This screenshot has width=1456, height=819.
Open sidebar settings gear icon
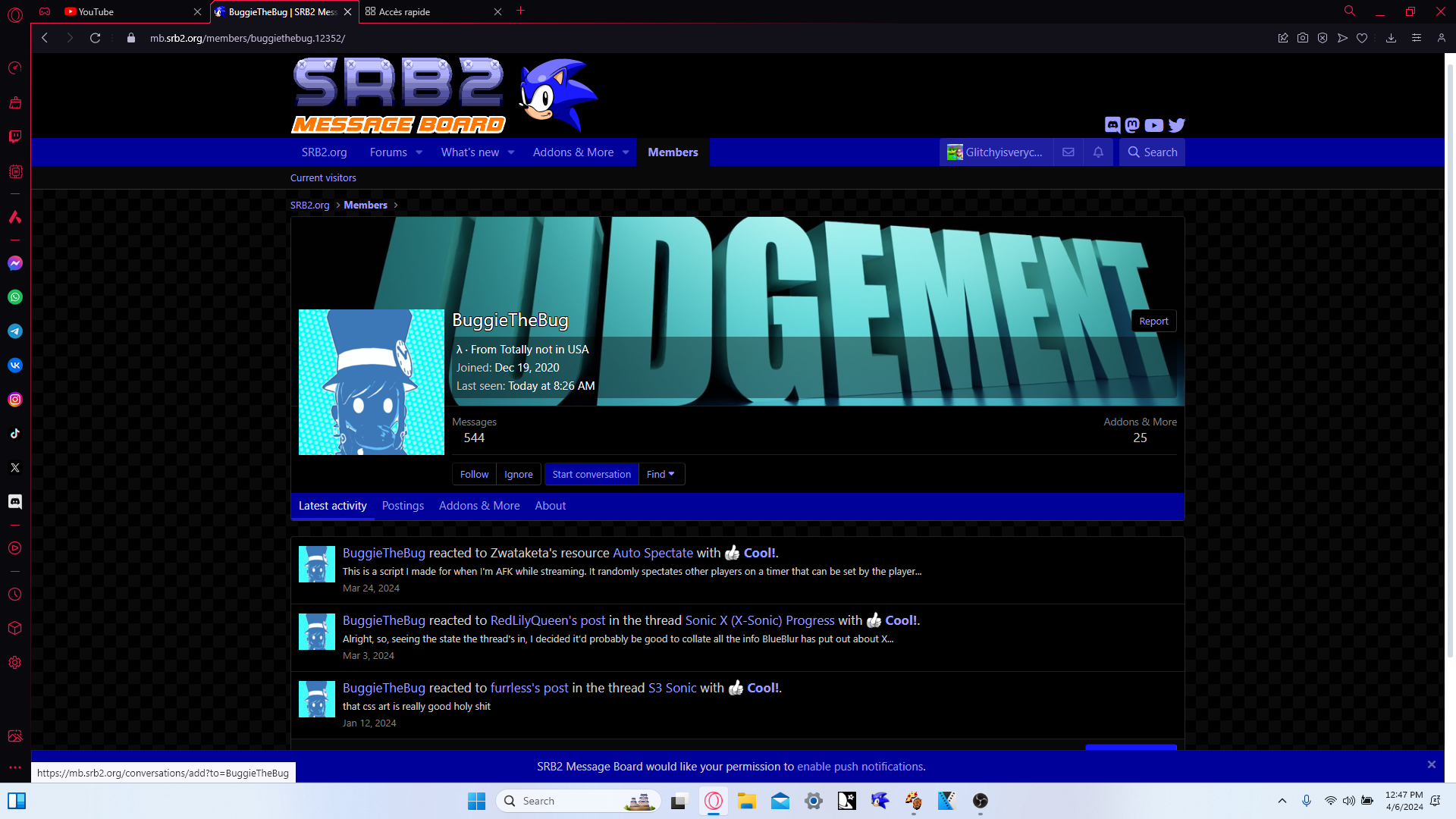[x=15, y=663]
